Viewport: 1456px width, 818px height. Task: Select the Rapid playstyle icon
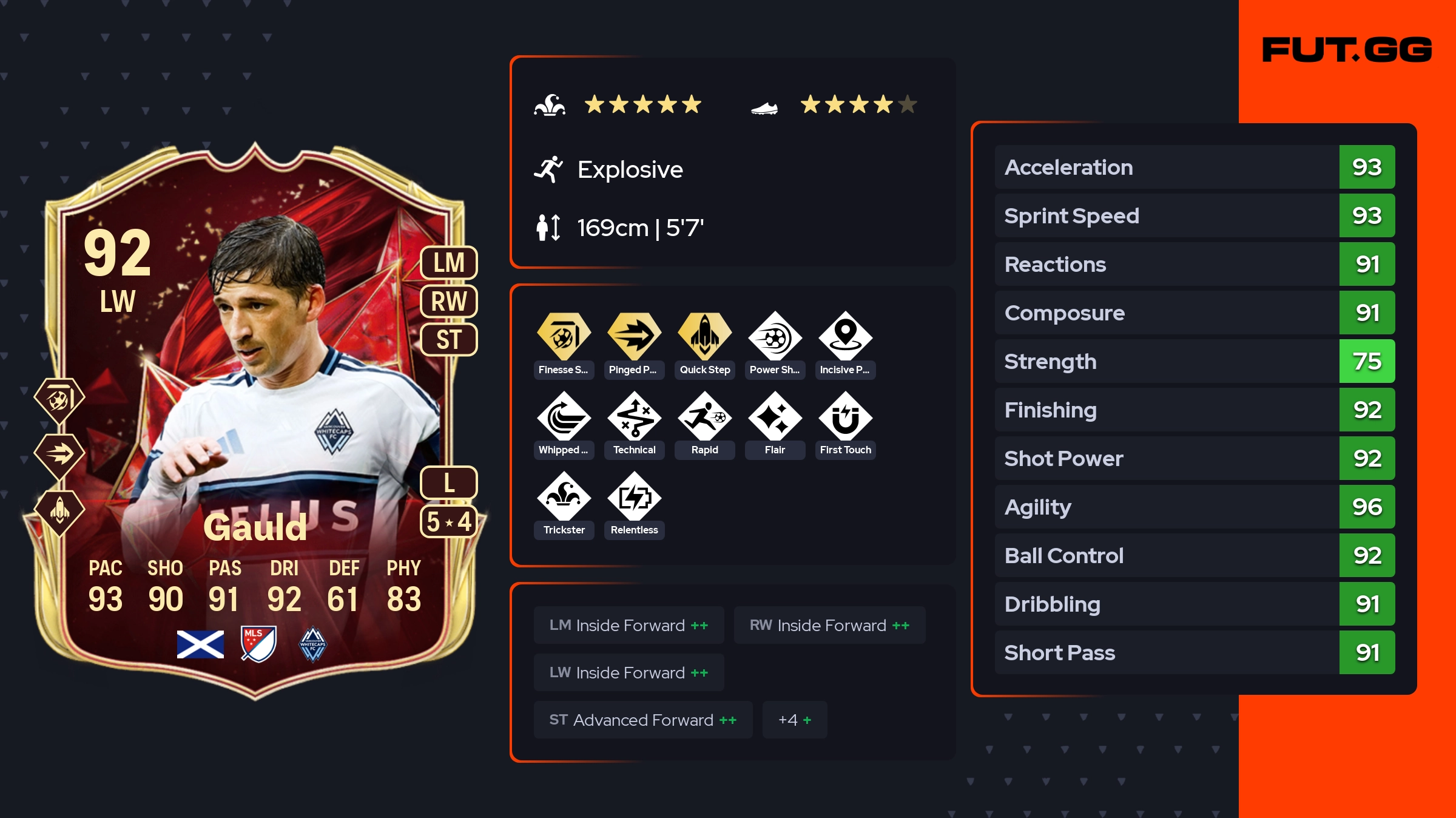(704, 416)
